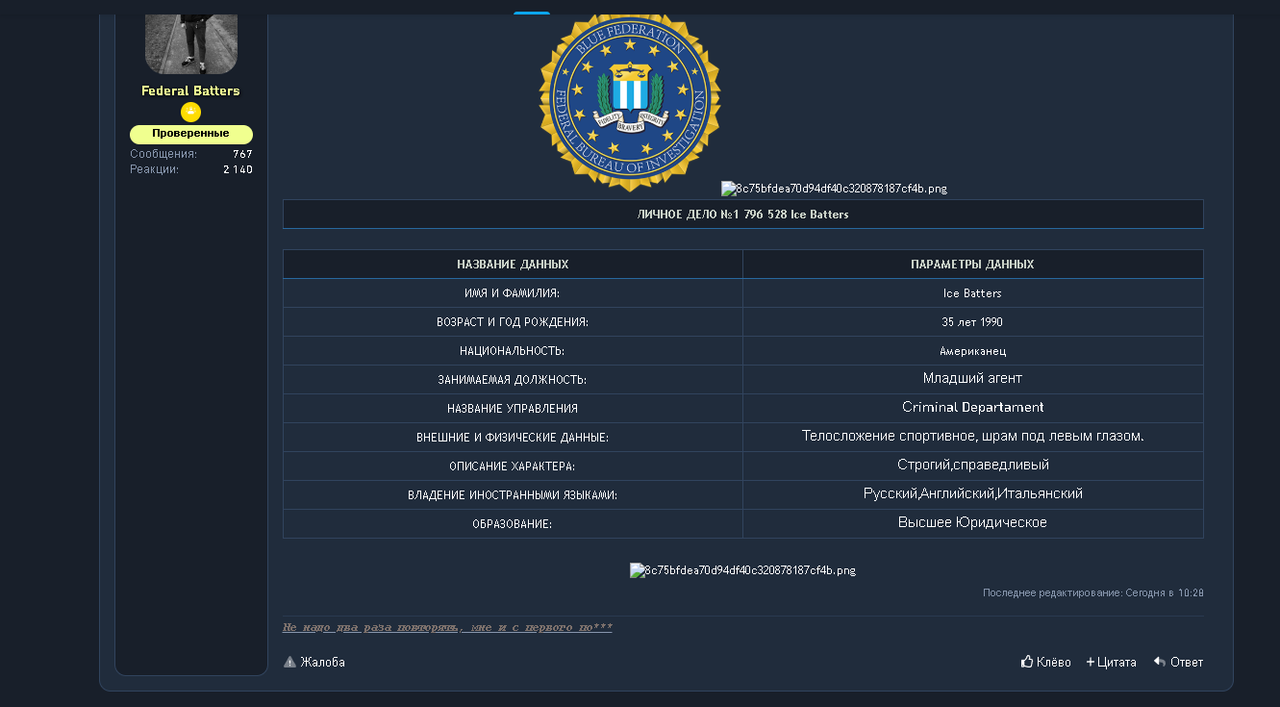Click the Проверенные rank badge

[191, 134]
